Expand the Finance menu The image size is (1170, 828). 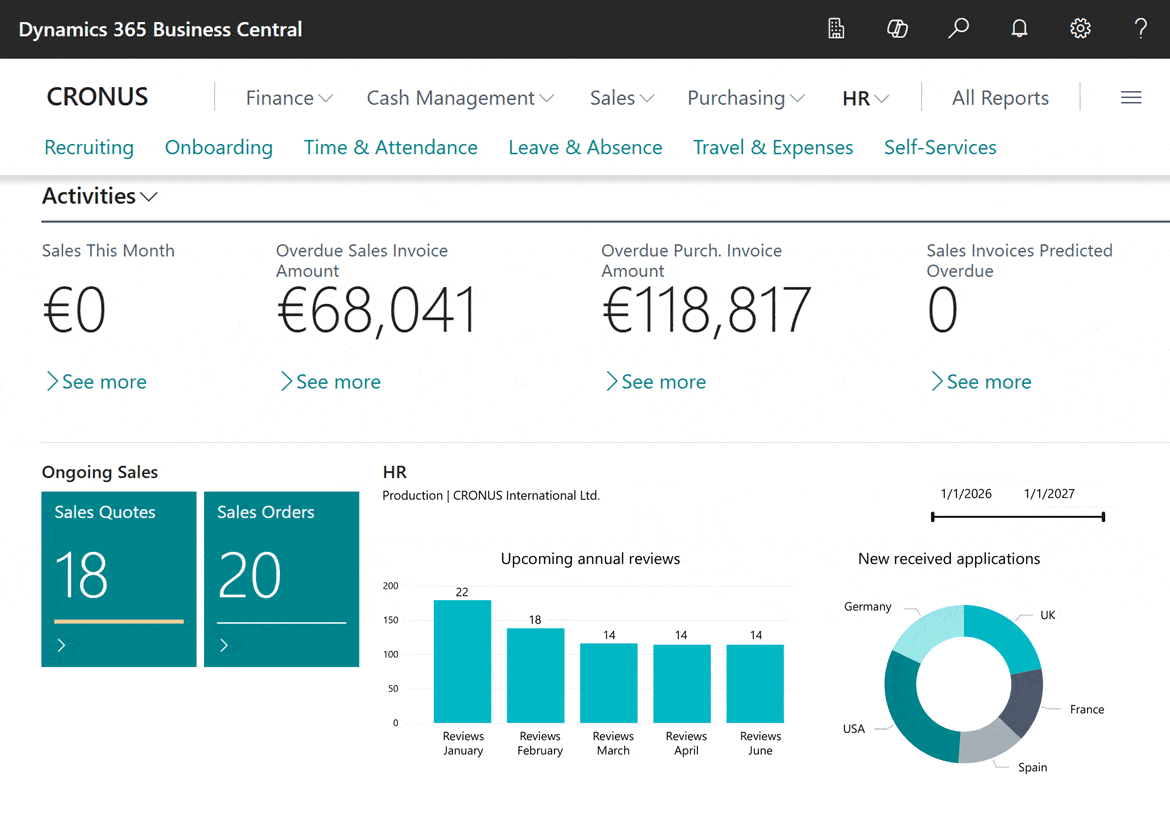click(x=290, y=98)
